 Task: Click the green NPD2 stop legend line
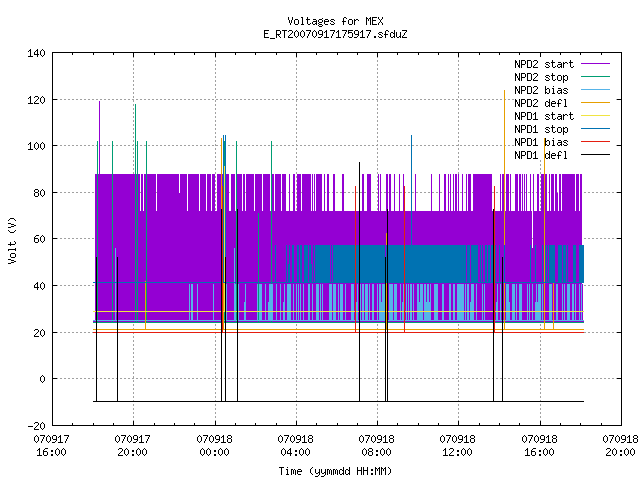tap(596, 77)
